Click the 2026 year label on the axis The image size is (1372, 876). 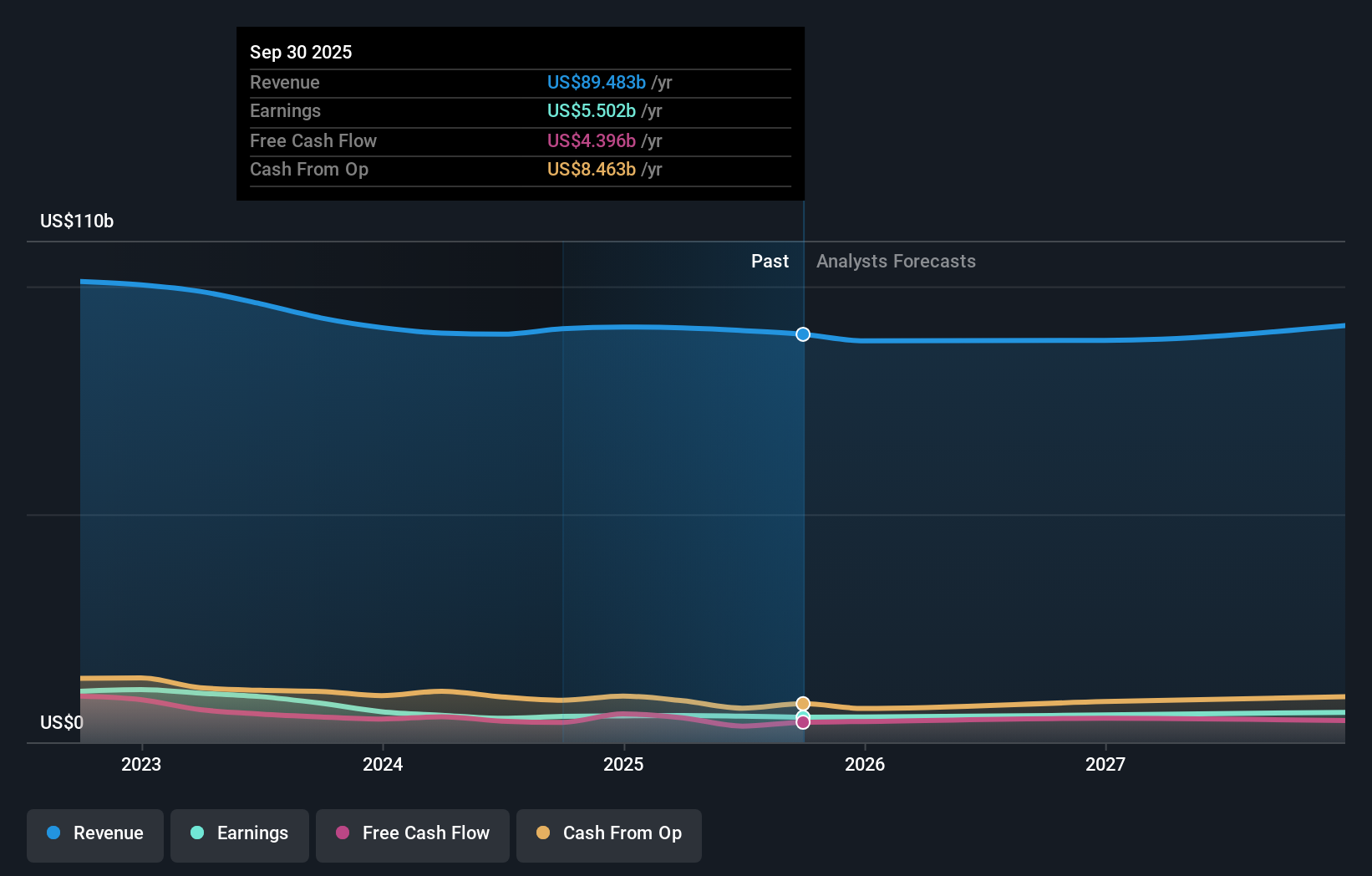tap(866, 763)
